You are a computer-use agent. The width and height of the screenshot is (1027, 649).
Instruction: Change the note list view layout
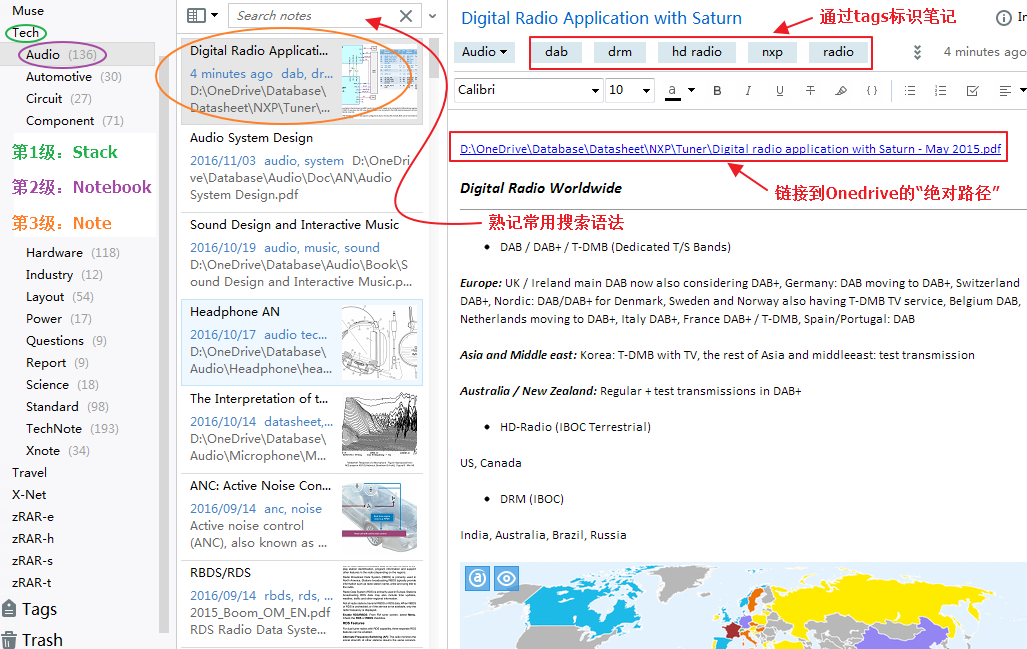202,16
